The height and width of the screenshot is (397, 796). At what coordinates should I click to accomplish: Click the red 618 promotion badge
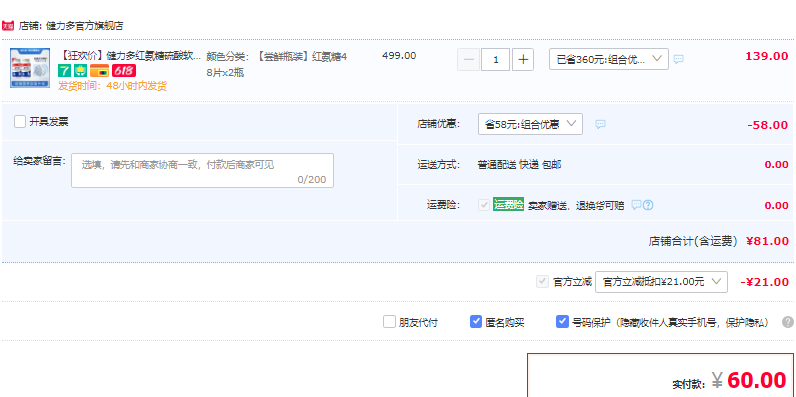124,71
